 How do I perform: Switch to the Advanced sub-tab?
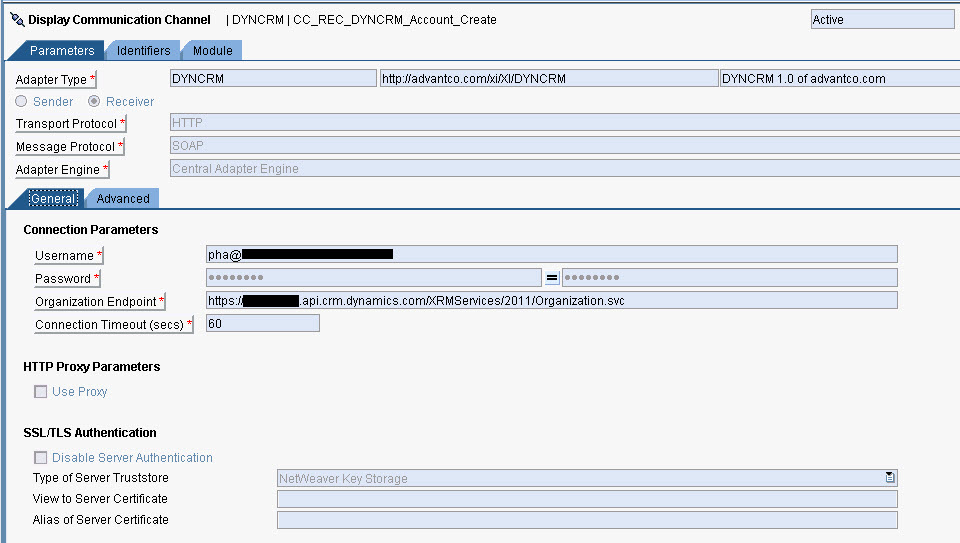122,198
